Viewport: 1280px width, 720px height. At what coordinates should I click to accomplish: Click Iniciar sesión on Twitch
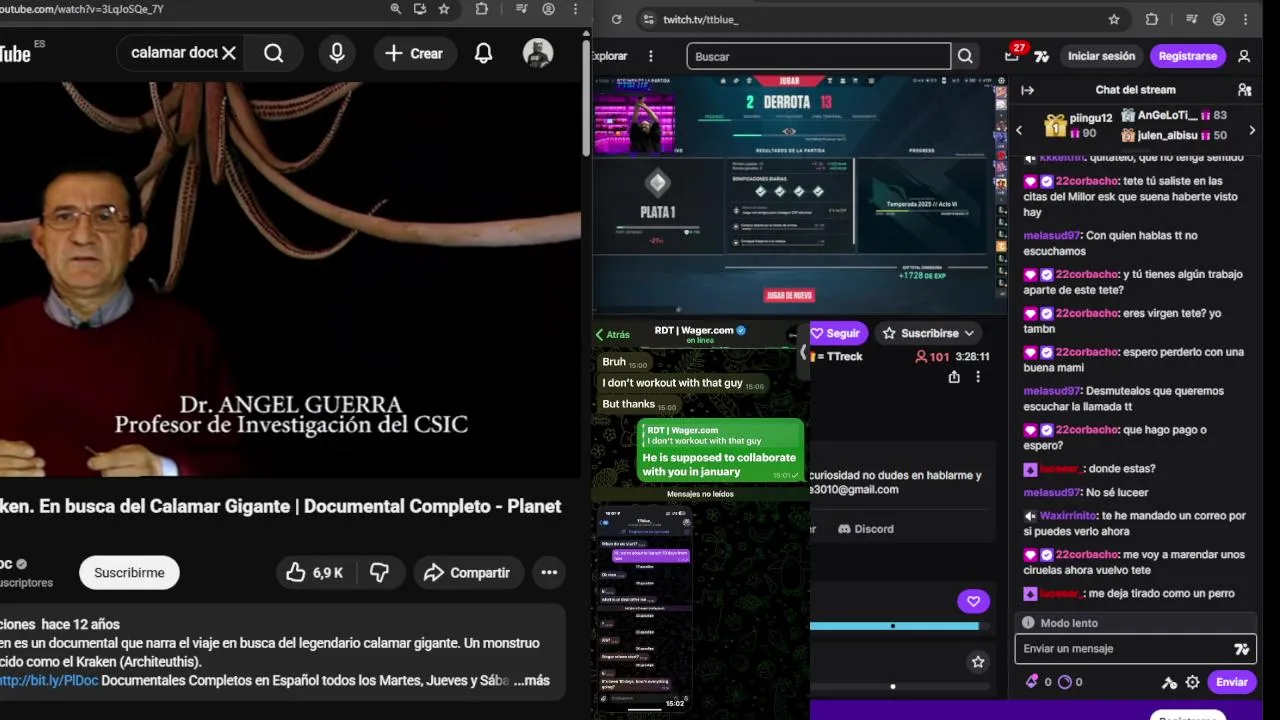pos(1101,56)
